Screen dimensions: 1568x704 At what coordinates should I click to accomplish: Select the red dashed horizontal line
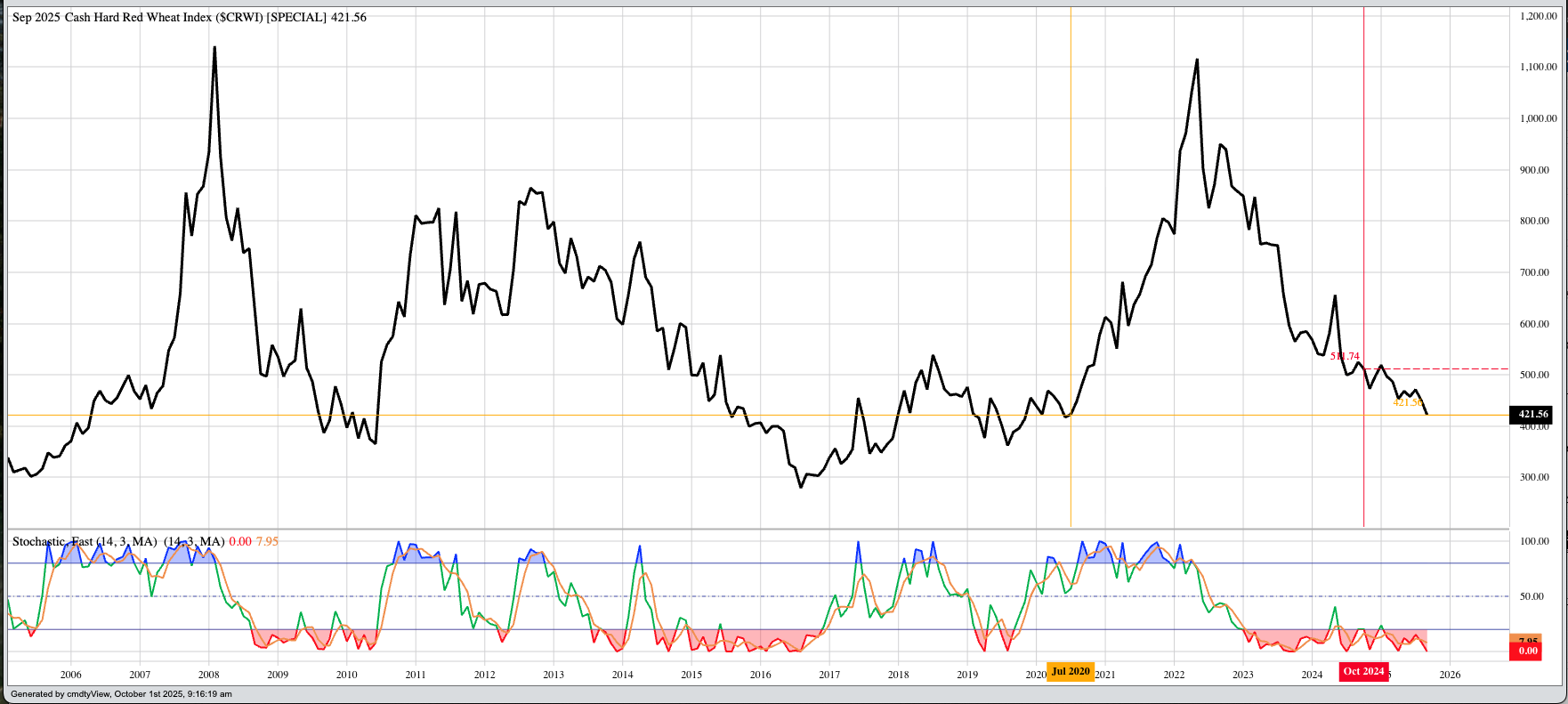pyautogui.click(x=1442, y=368)
